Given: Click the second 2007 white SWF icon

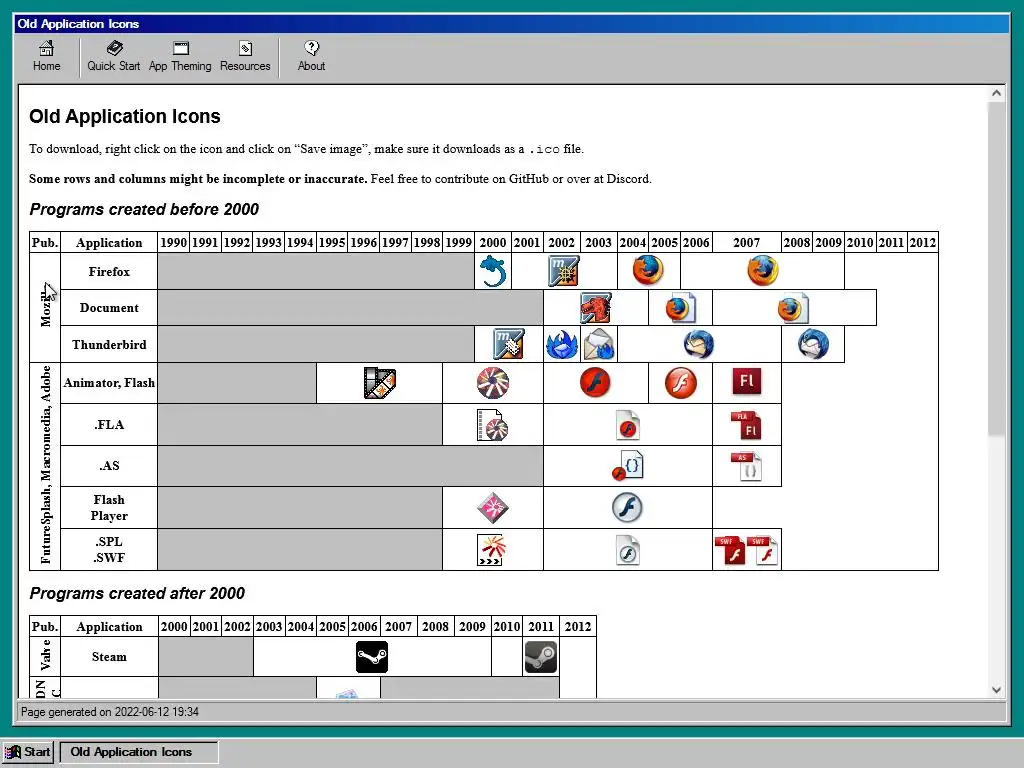Looking at the screenshot, I should point(763,550).
